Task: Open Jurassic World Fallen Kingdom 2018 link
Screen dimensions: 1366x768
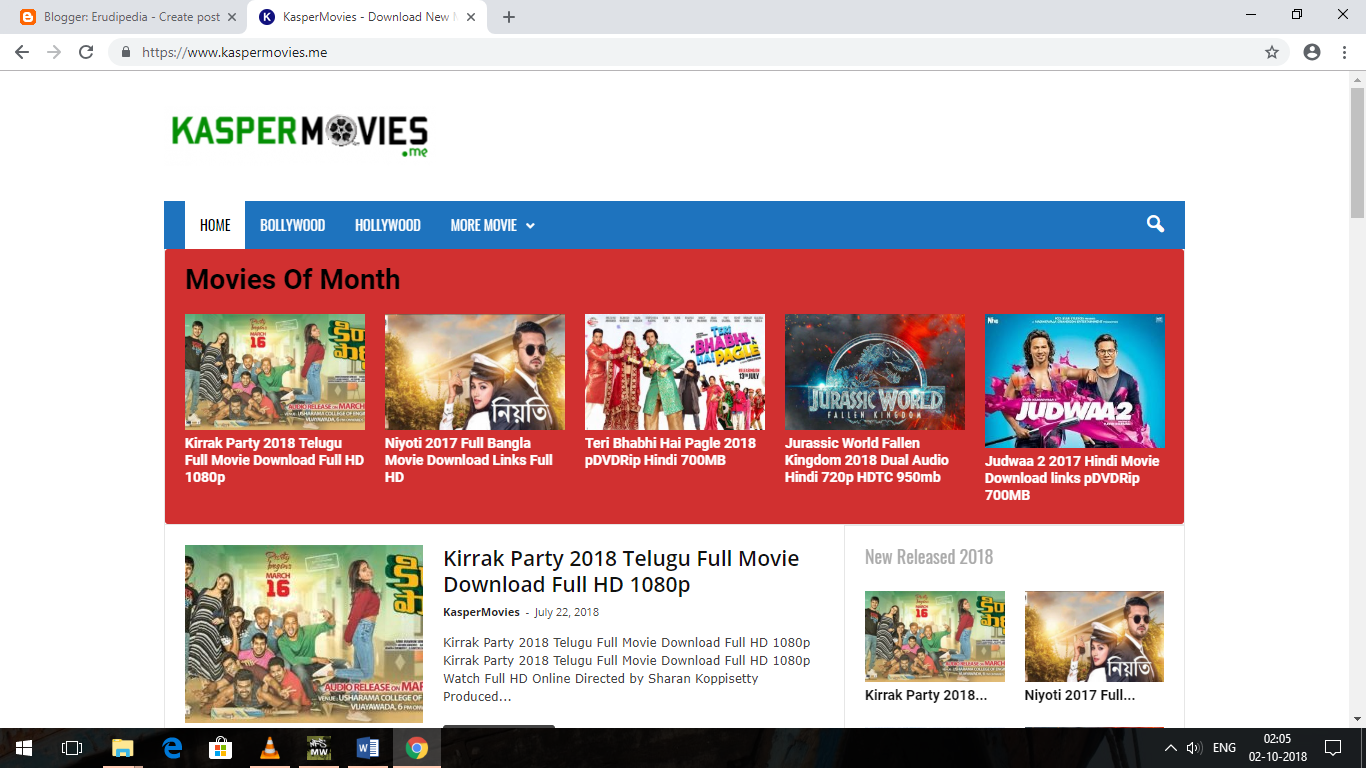Action: [x=867, y=460]
